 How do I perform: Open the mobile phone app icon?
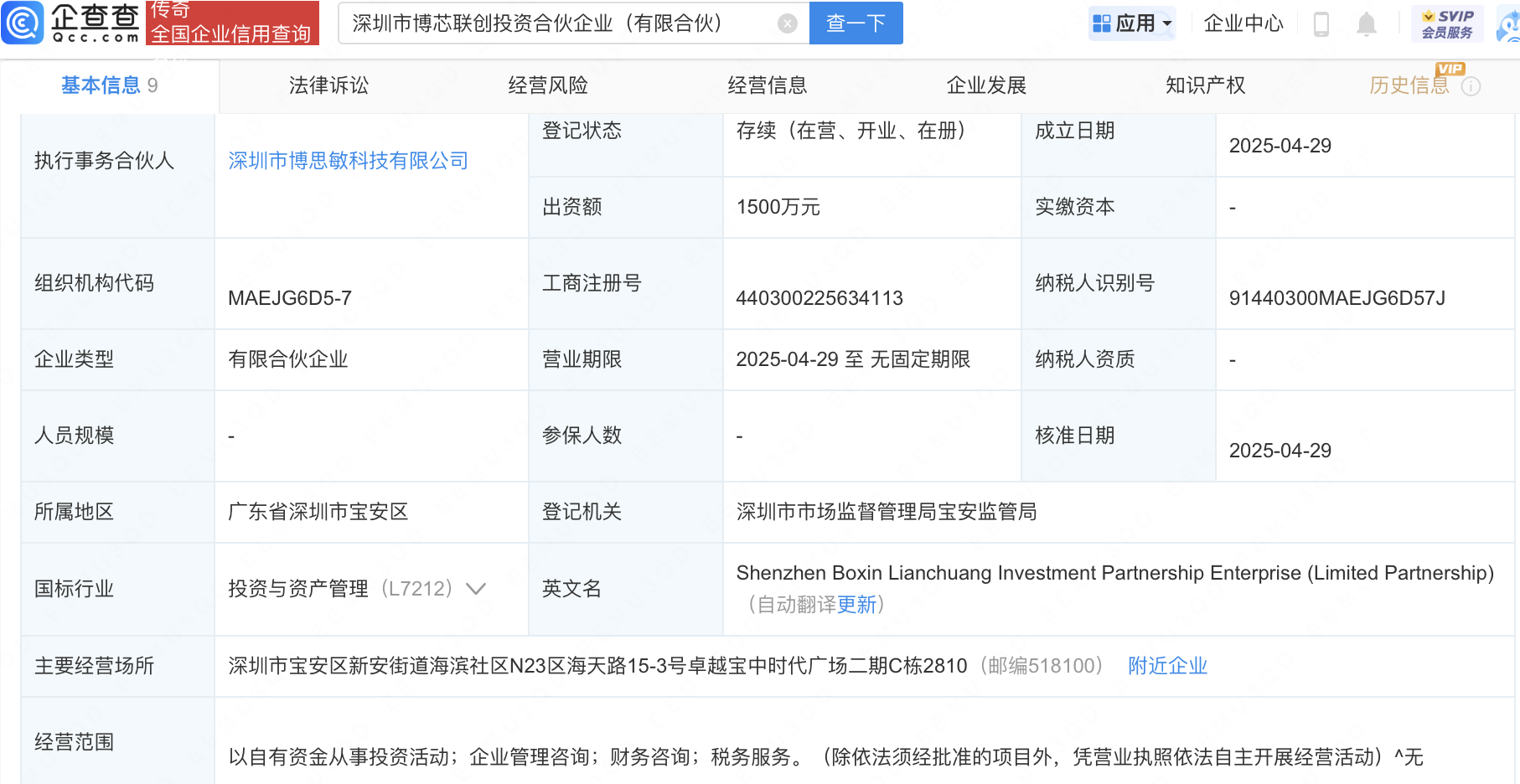point(1321,23)
